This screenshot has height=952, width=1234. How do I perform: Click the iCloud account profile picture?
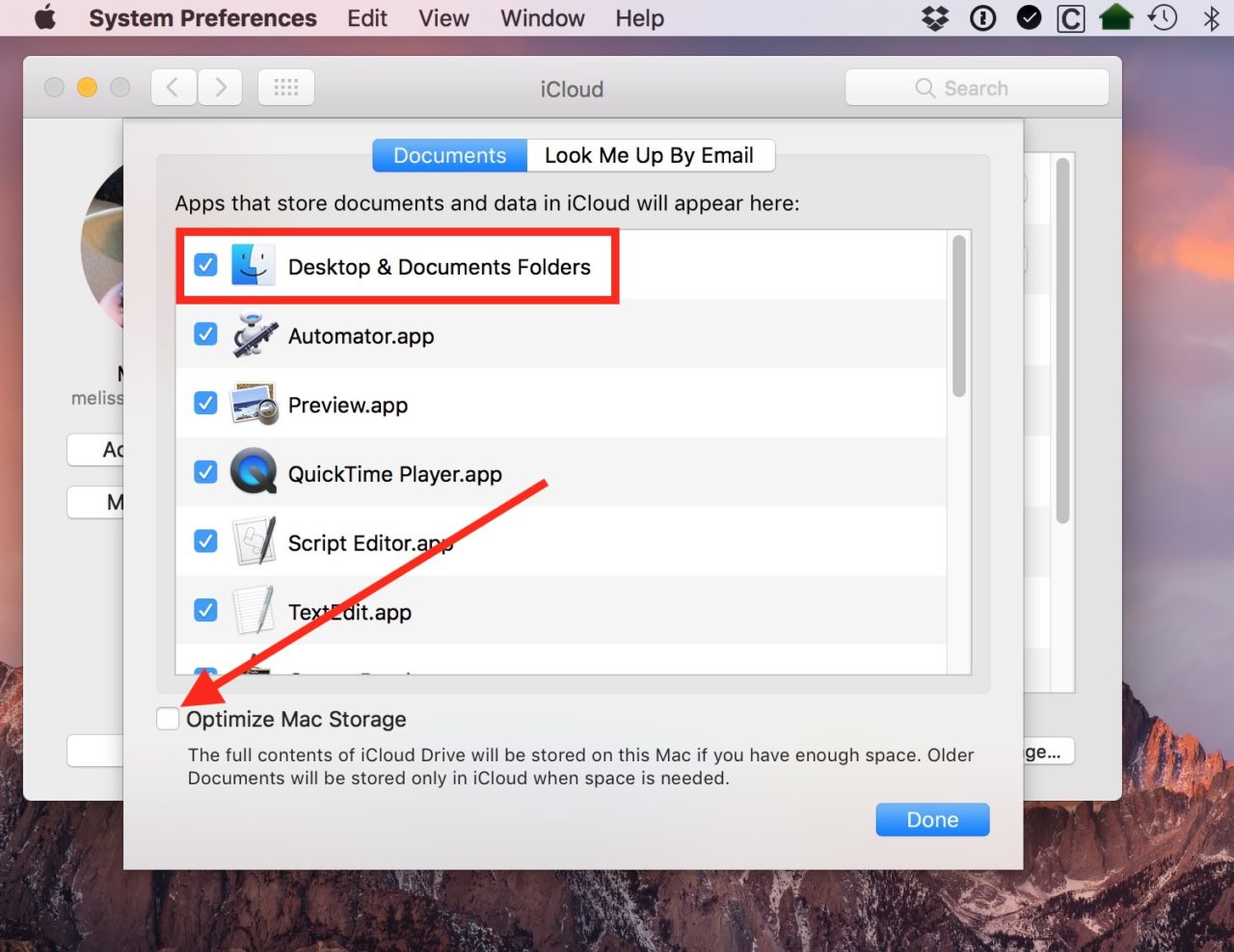point(104,249)
